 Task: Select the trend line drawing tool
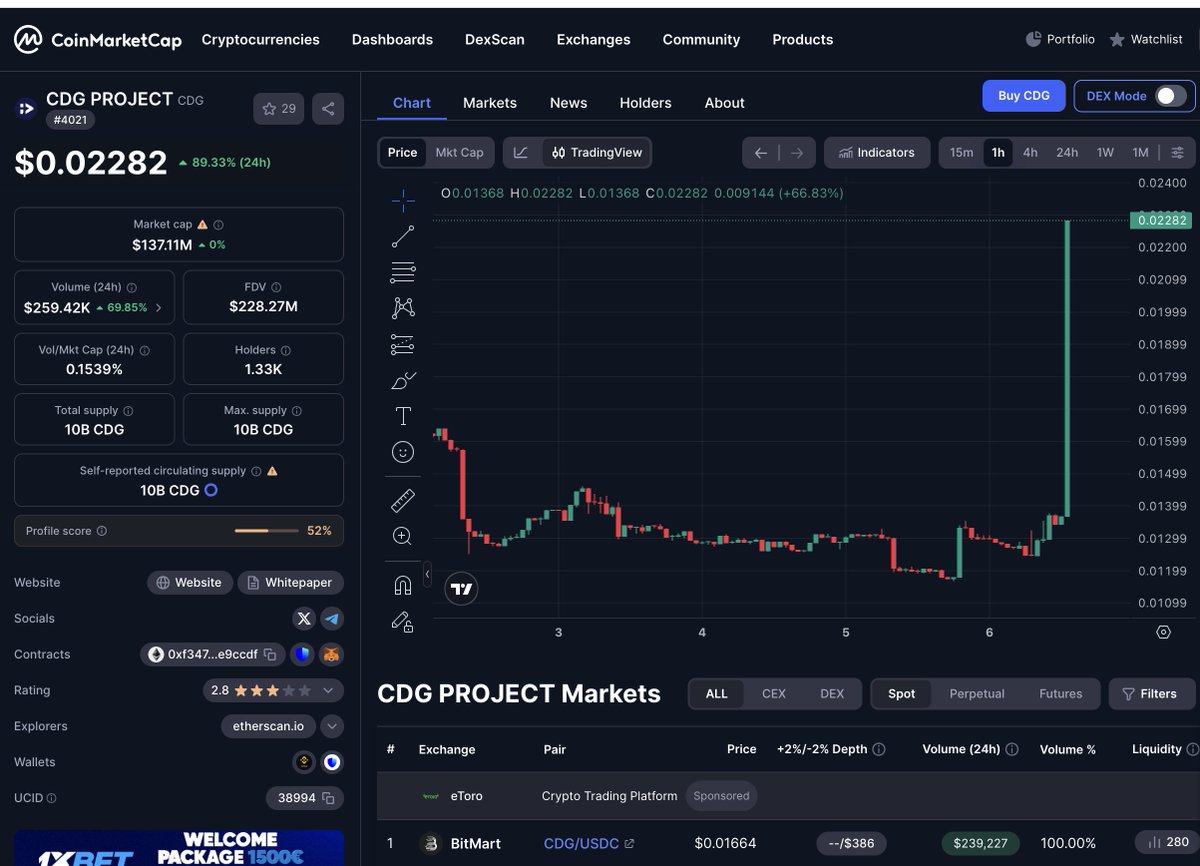click(403, 237)
